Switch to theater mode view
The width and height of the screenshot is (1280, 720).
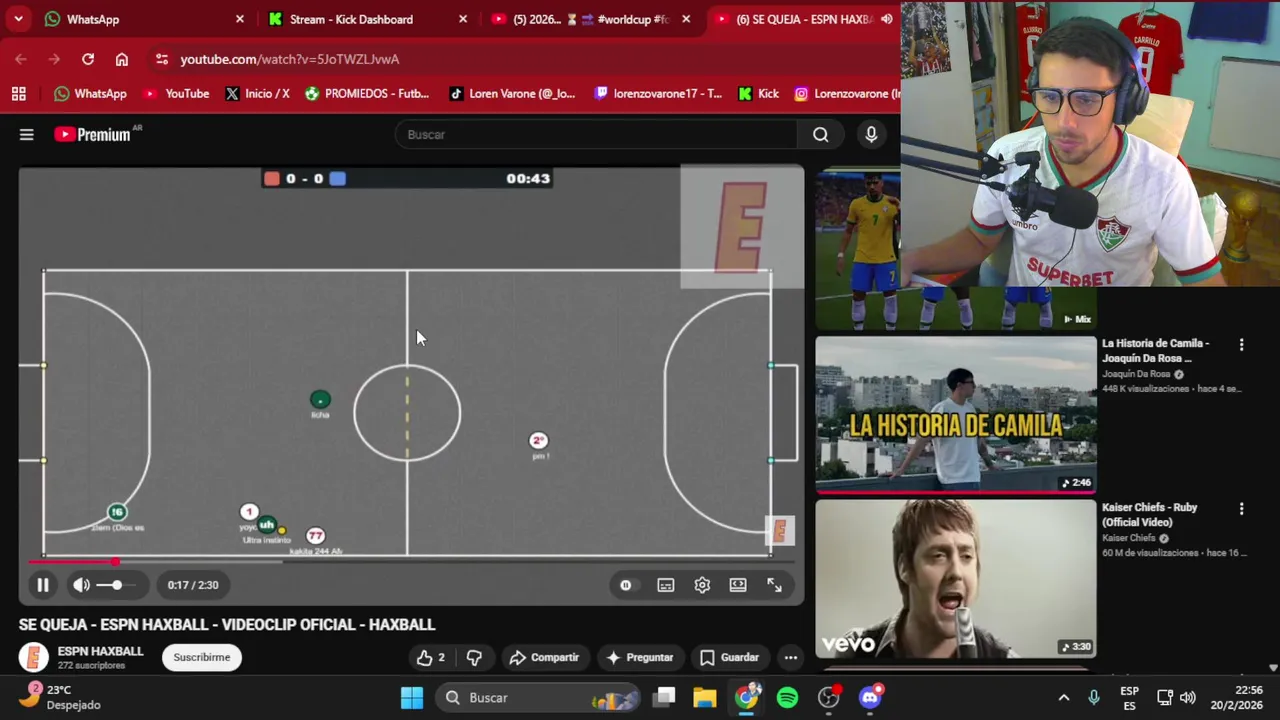point(738,585)
